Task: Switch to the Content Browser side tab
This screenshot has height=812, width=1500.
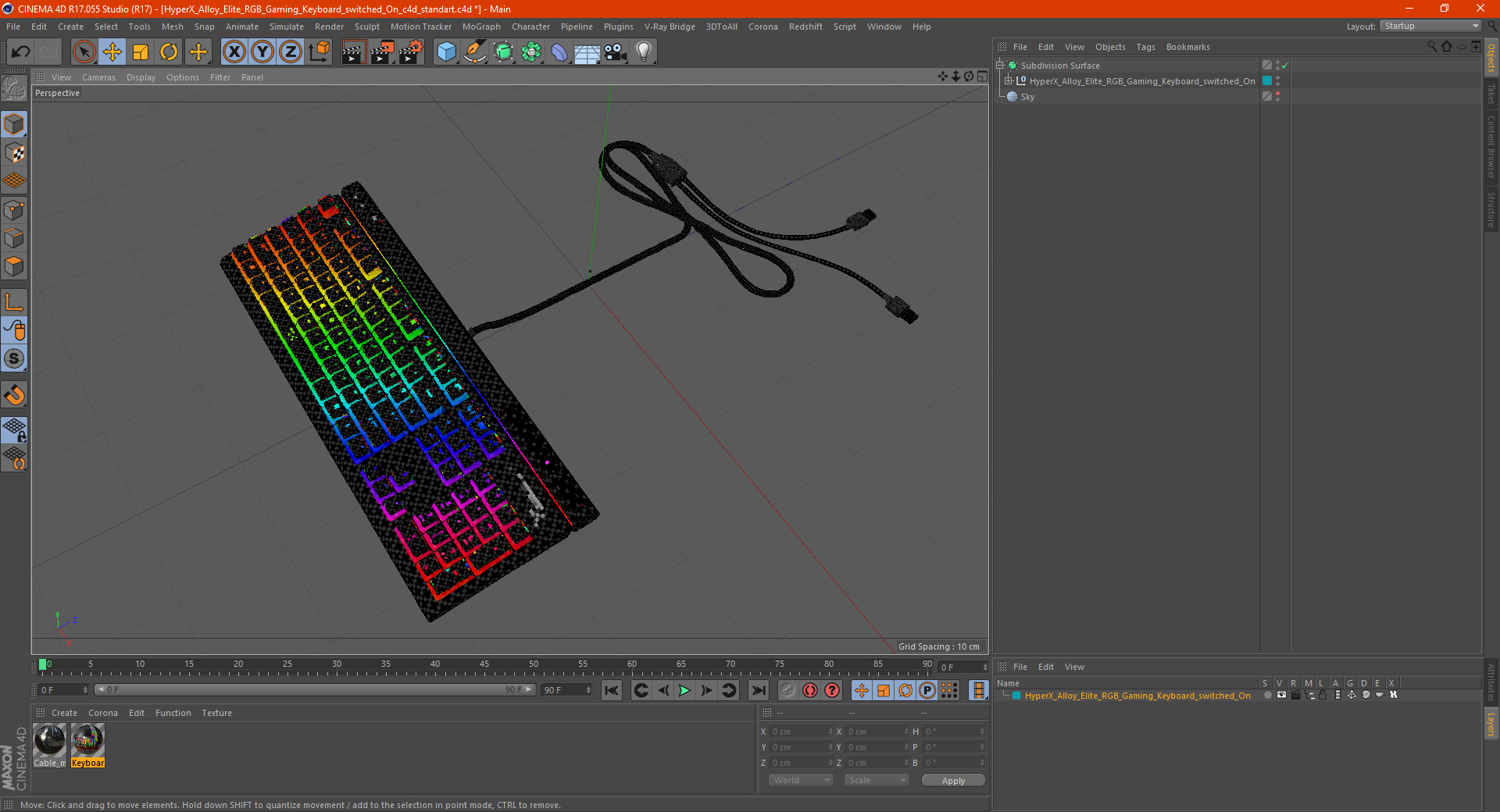Action: (1491, 147)
